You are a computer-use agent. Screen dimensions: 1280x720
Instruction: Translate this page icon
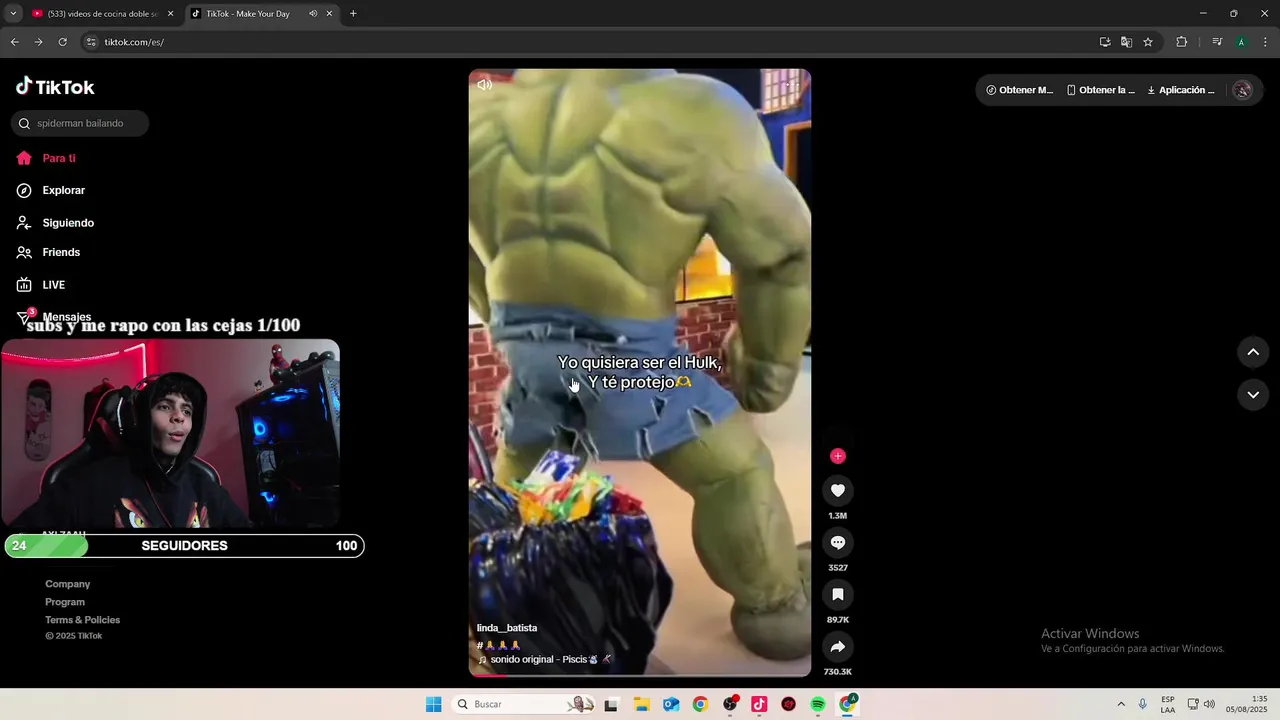click(1126, 42)
